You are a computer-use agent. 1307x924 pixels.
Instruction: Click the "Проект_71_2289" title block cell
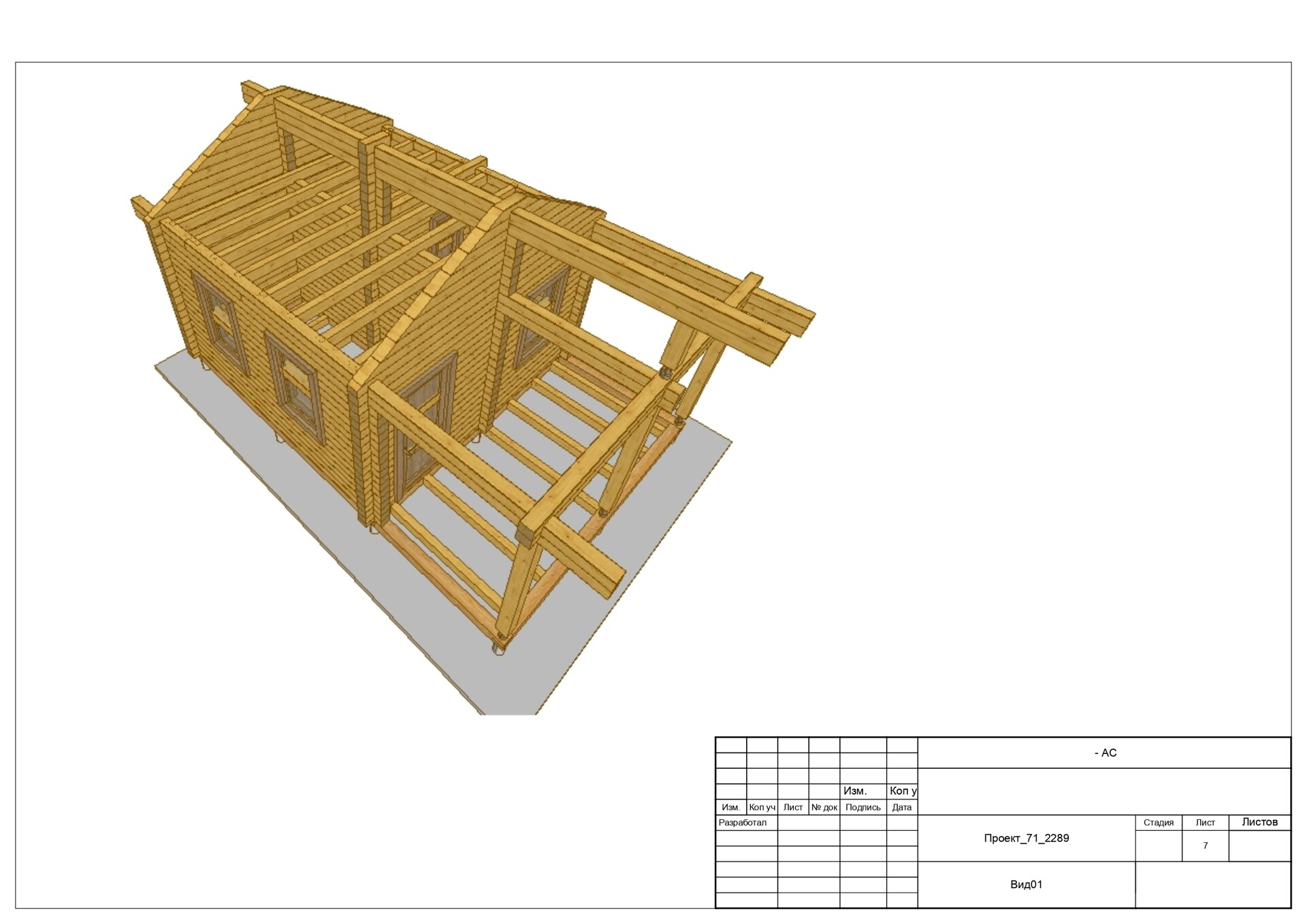(1026, 838)
